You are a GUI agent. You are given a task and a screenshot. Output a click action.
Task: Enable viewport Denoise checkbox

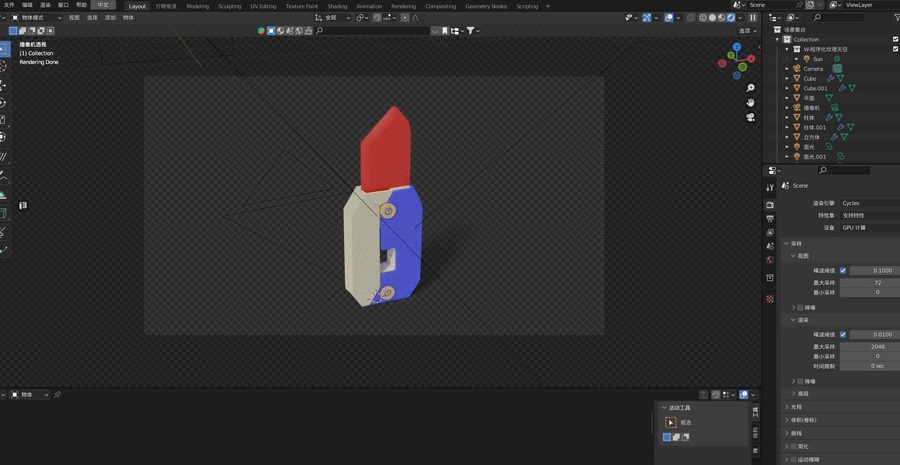[x=800, y=307]
